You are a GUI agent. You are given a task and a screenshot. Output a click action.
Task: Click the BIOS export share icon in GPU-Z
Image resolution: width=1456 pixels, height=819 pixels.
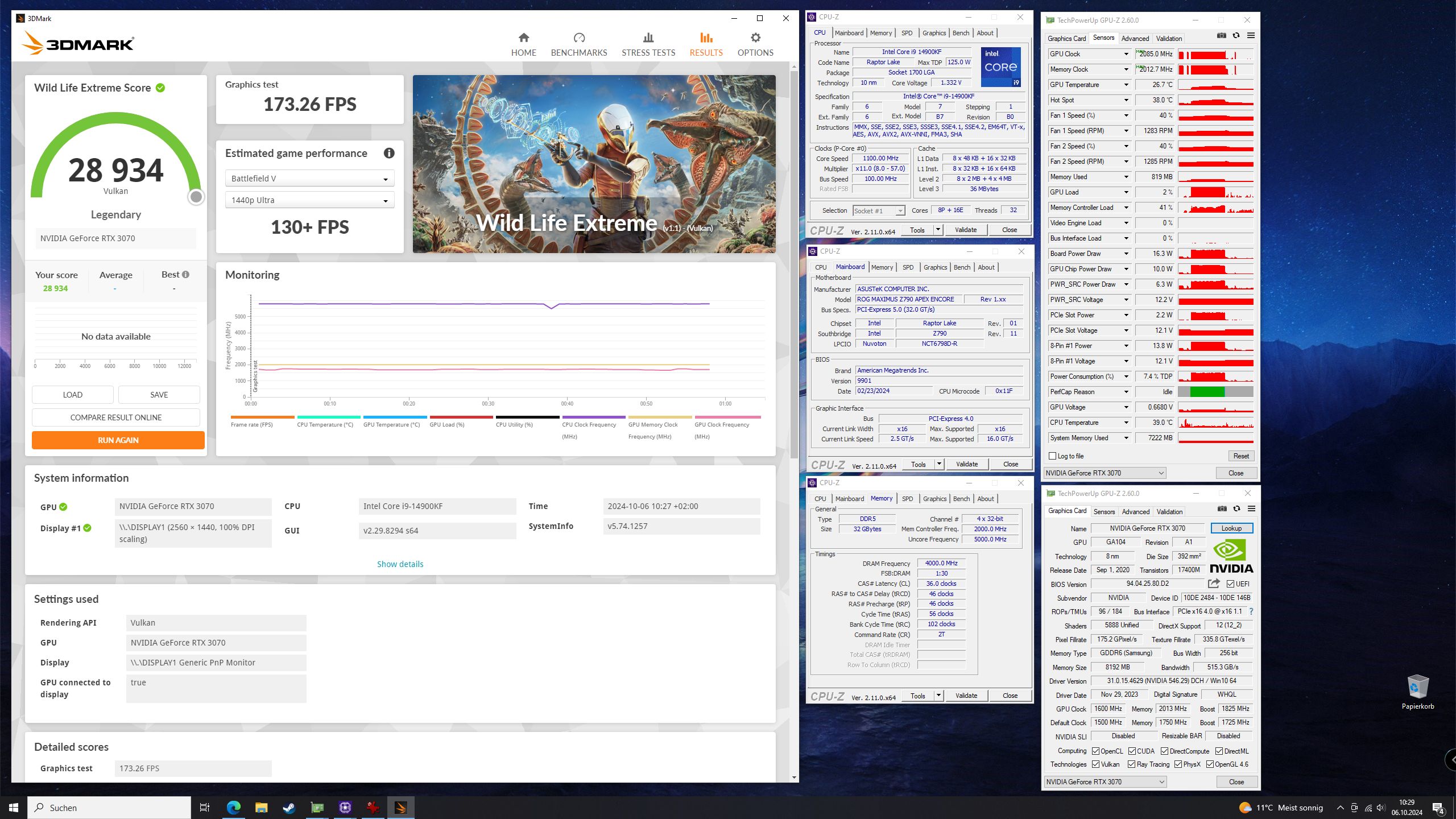1214,584
